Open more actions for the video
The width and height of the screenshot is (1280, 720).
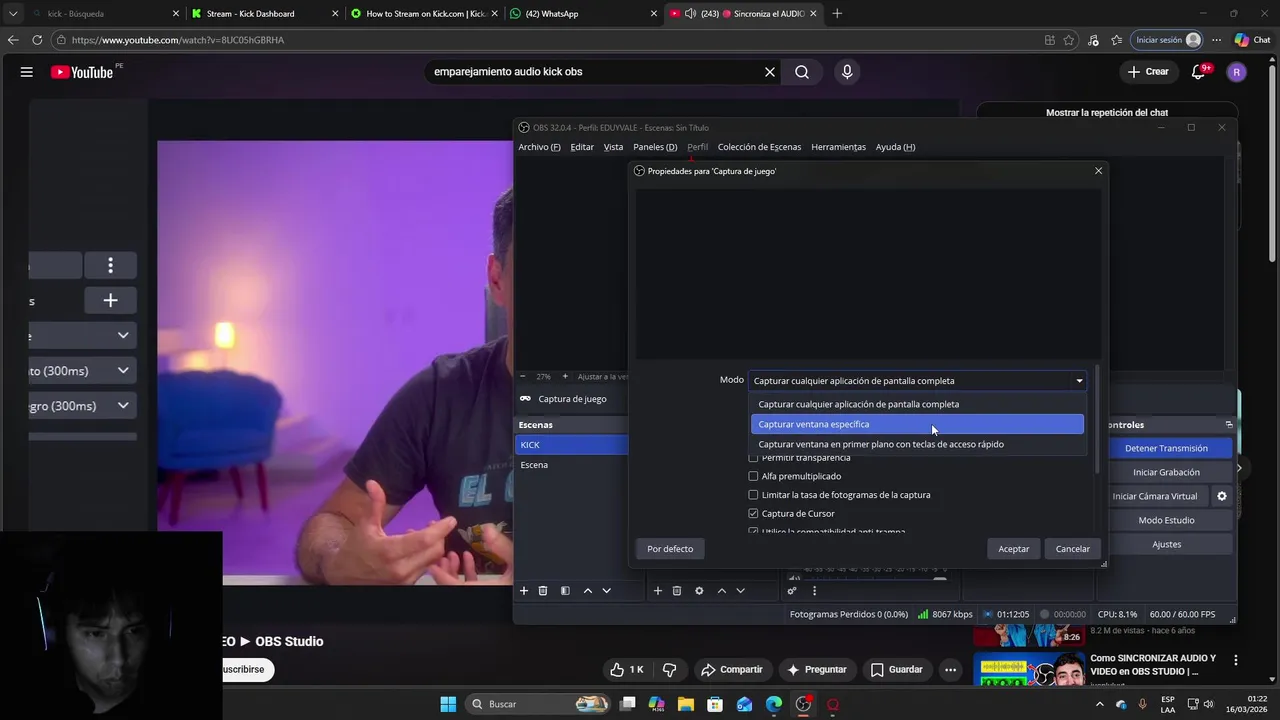tap(950, 669)
